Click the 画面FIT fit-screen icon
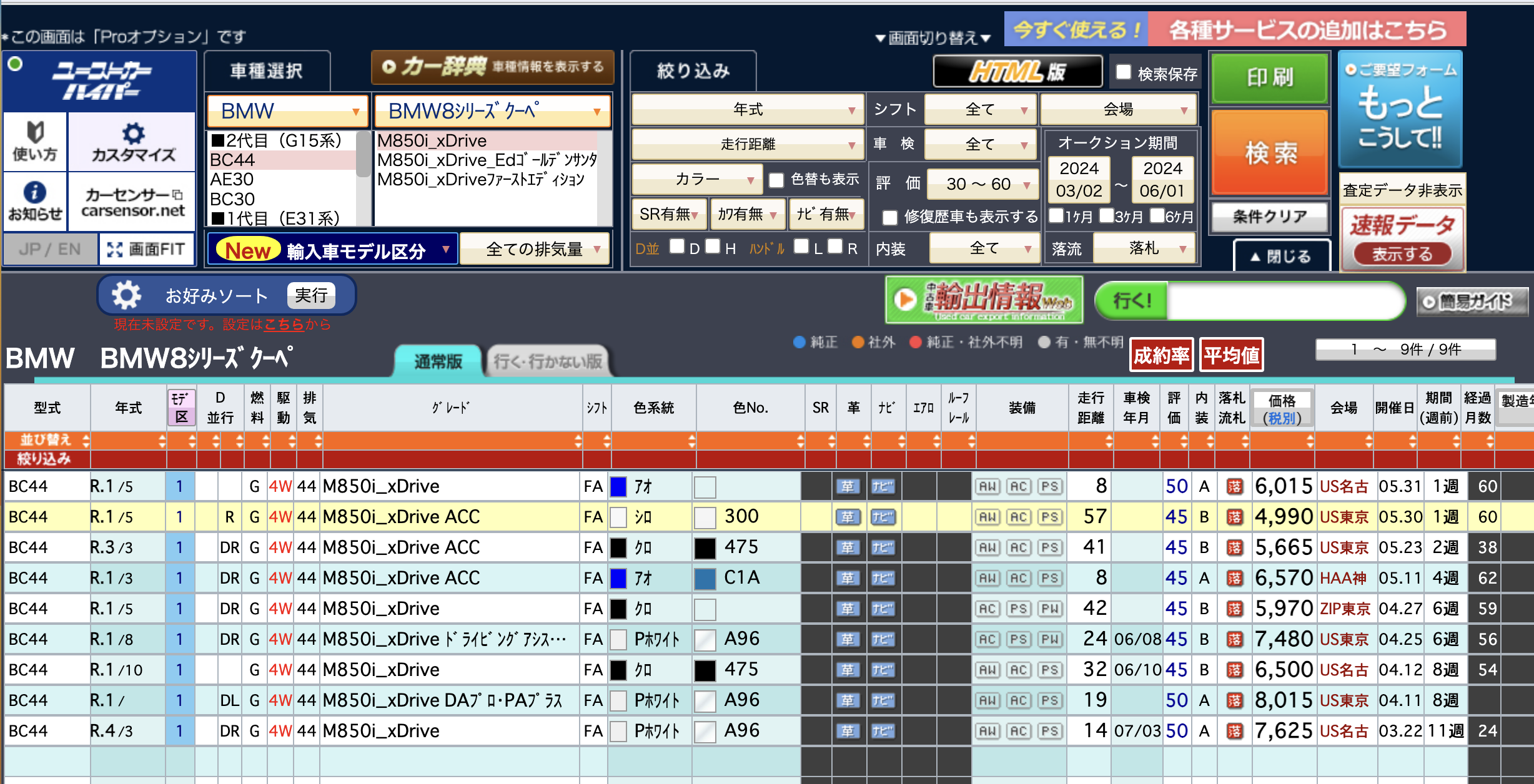This screenshot has height=784, width=1534. point(146,249)
